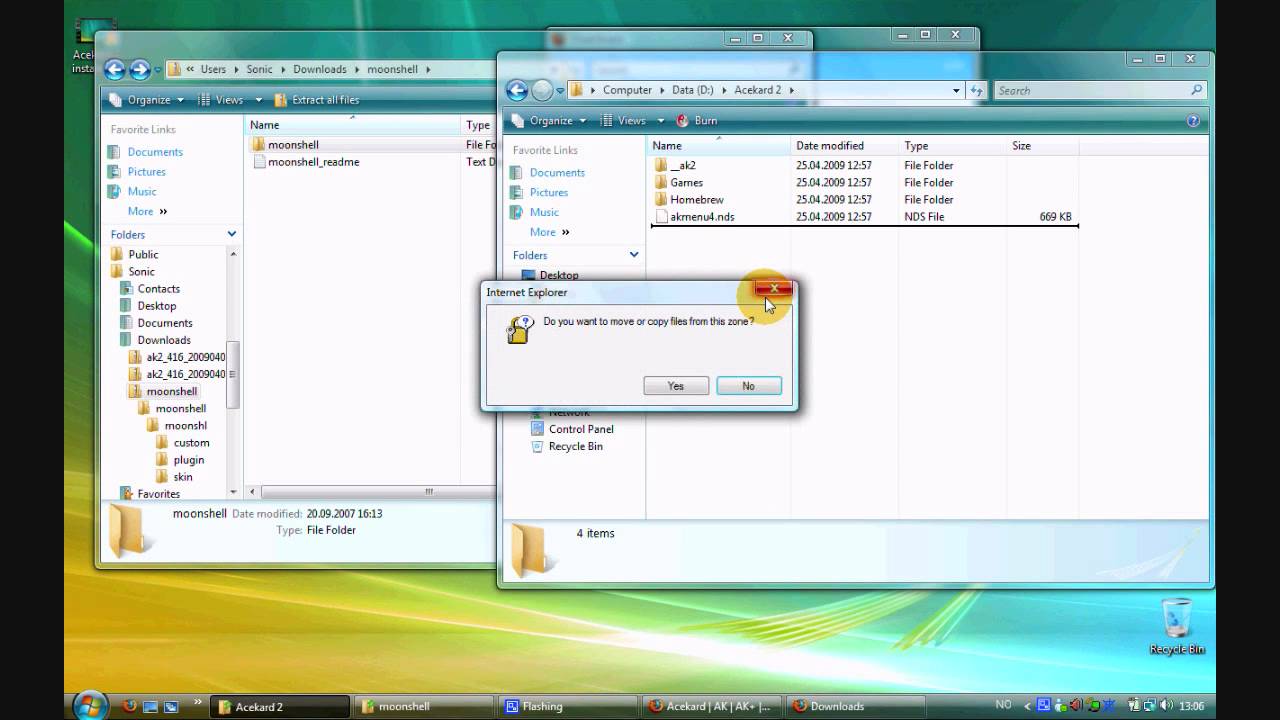Open Documents favorite link in Acekard 2 window
Image resolution: width=1280 pixels, height=720 pixels.
click(557, 173)
